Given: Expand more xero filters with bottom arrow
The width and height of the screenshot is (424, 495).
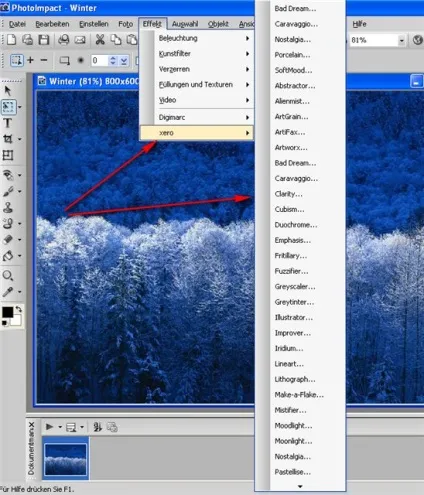Looking at the screenshot, I should pos(300,486).
